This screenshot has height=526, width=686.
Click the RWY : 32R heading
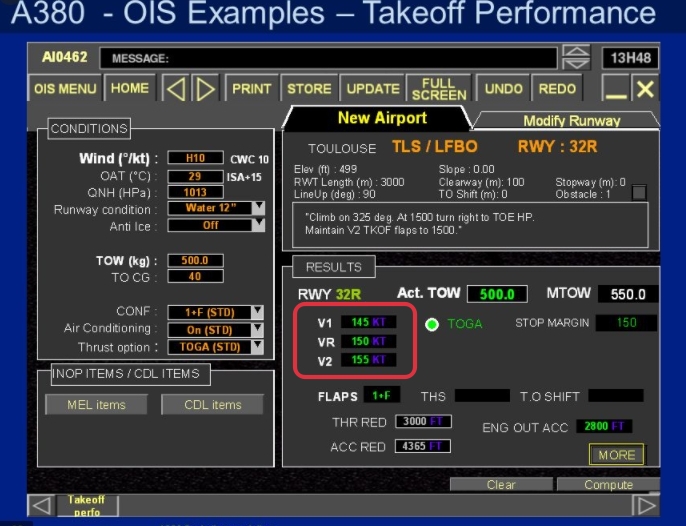557,147
